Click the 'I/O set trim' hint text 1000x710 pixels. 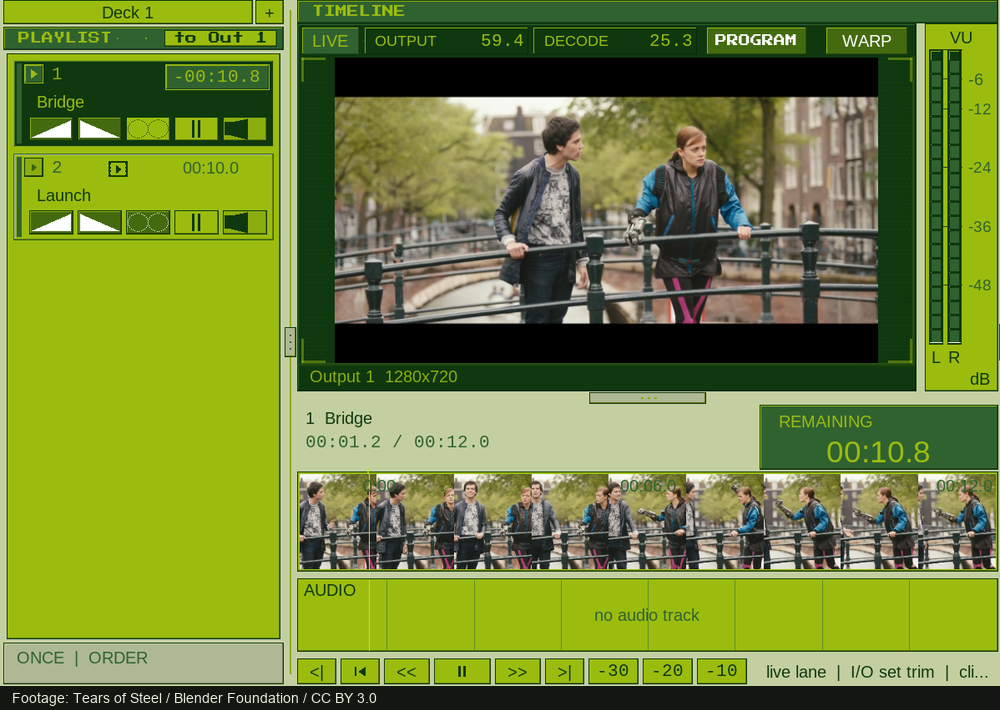coord(892,672)
